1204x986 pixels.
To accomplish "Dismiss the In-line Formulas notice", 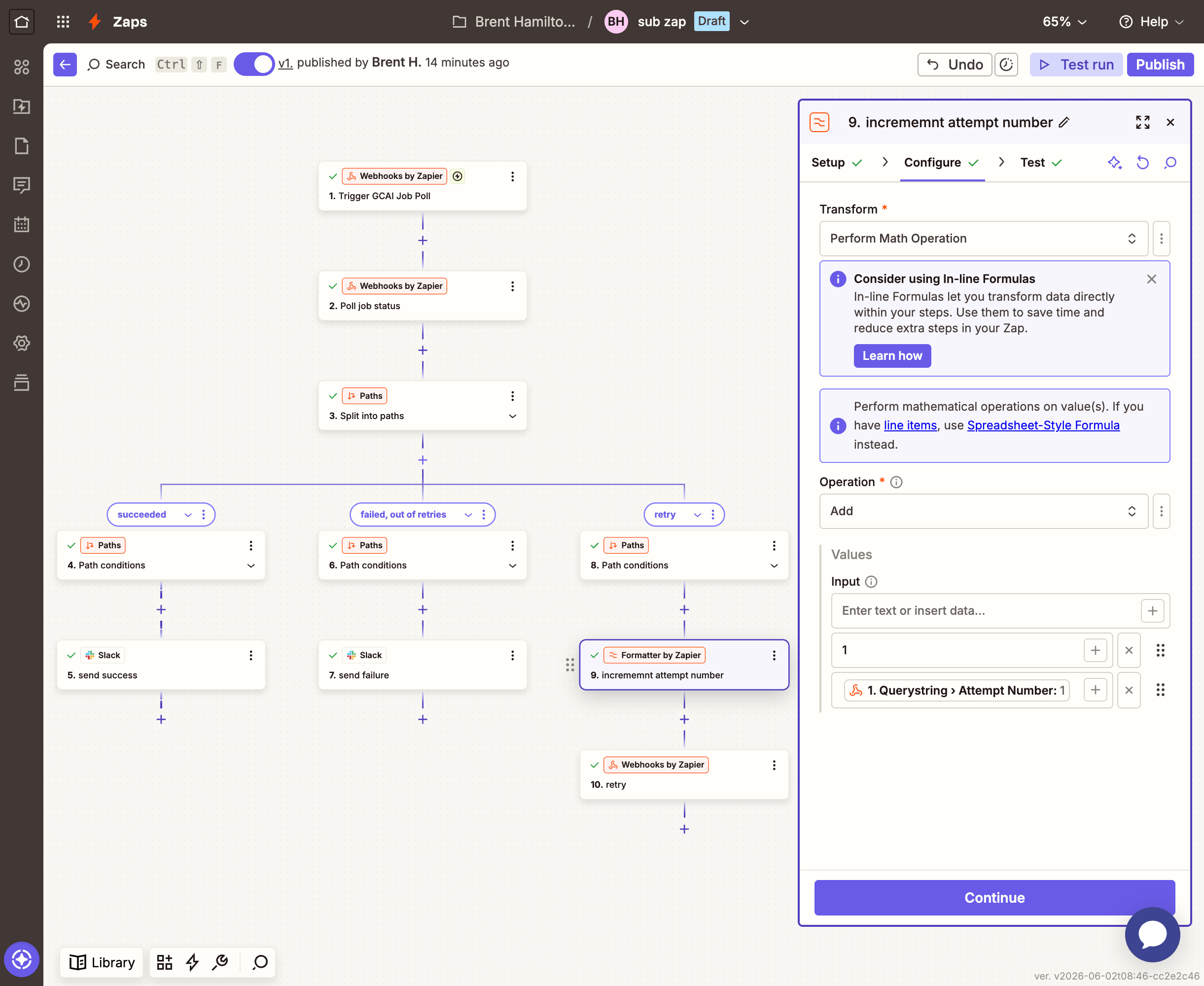I will click(x=1151, y=279).
